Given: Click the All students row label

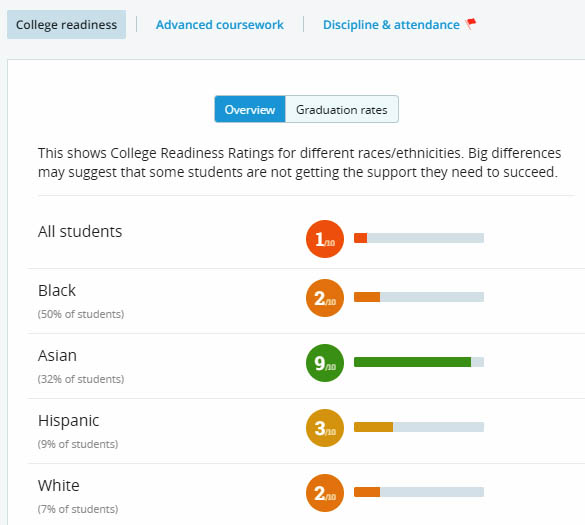Looking at the screenshot, I should click(80, 231).
